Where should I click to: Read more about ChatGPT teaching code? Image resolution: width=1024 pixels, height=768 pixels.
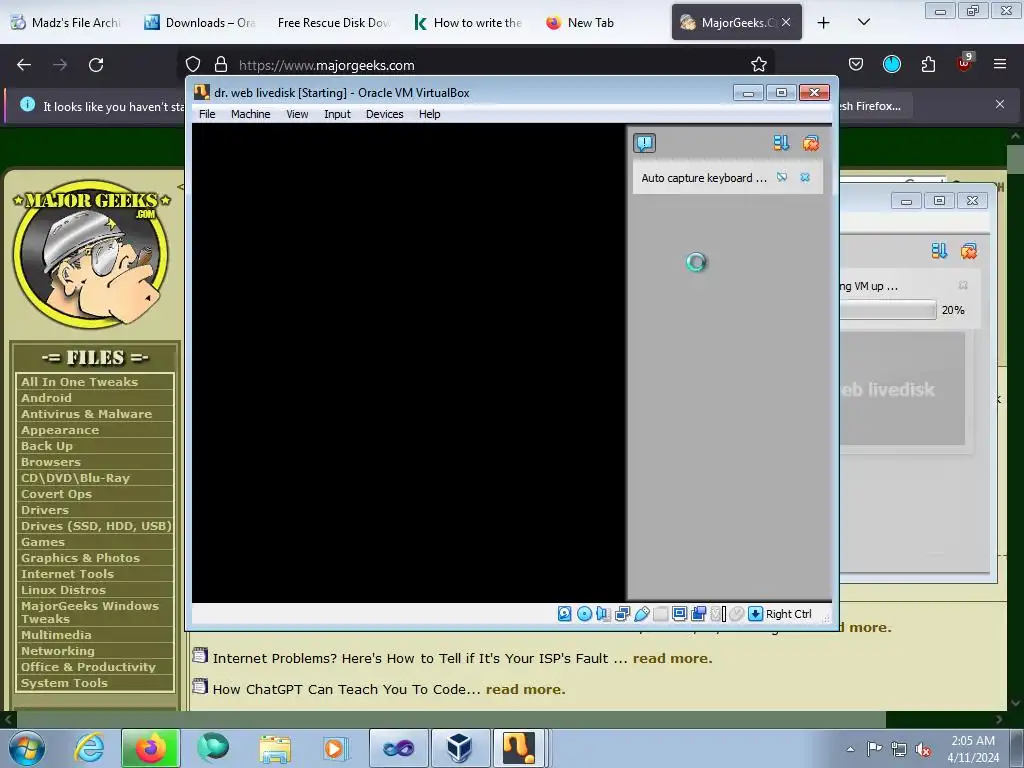tap(525, 690)
